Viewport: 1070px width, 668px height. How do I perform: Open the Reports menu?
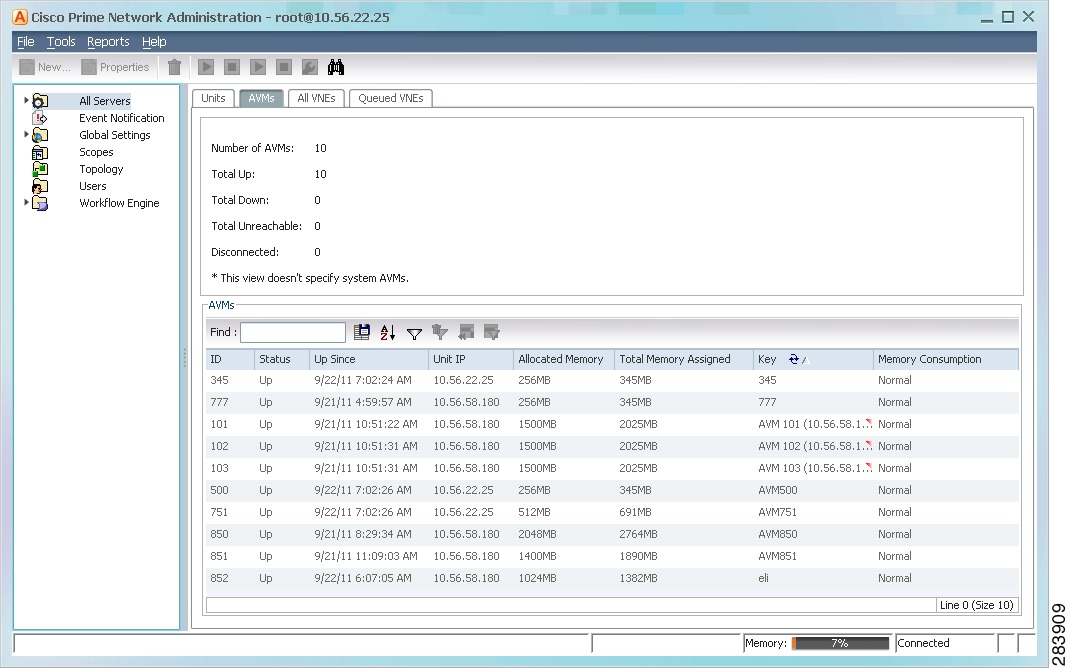(108, 42)
